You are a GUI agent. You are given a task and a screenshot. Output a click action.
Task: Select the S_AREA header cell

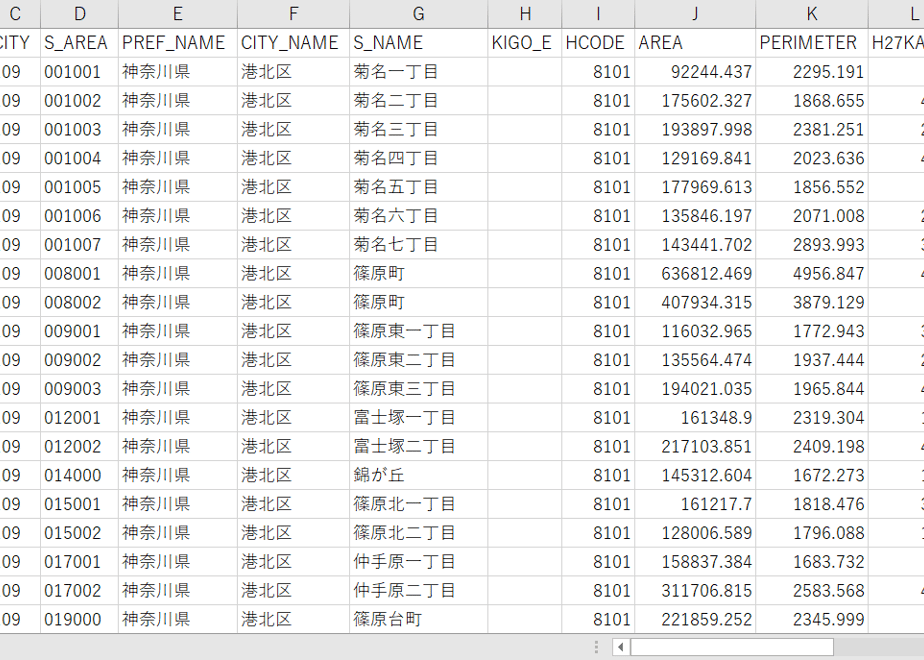coord(80,43)
